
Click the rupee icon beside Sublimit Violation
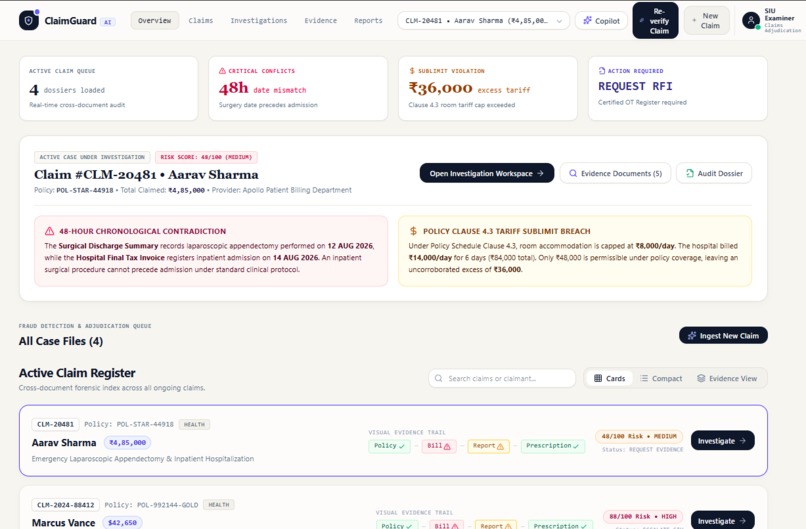click(412, 71)
